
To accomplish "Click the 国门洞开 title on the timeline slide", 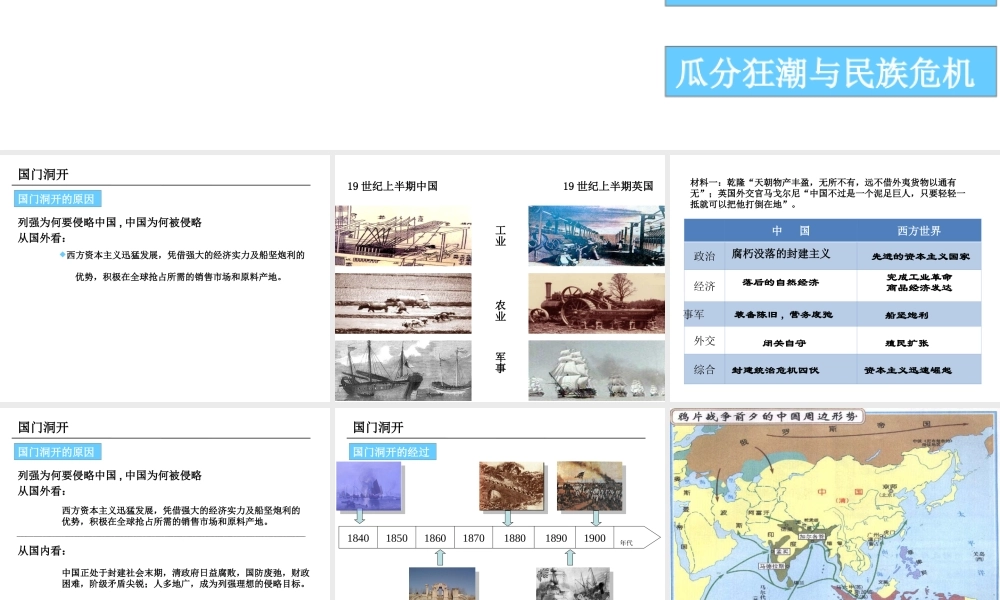I will point(378,427).
